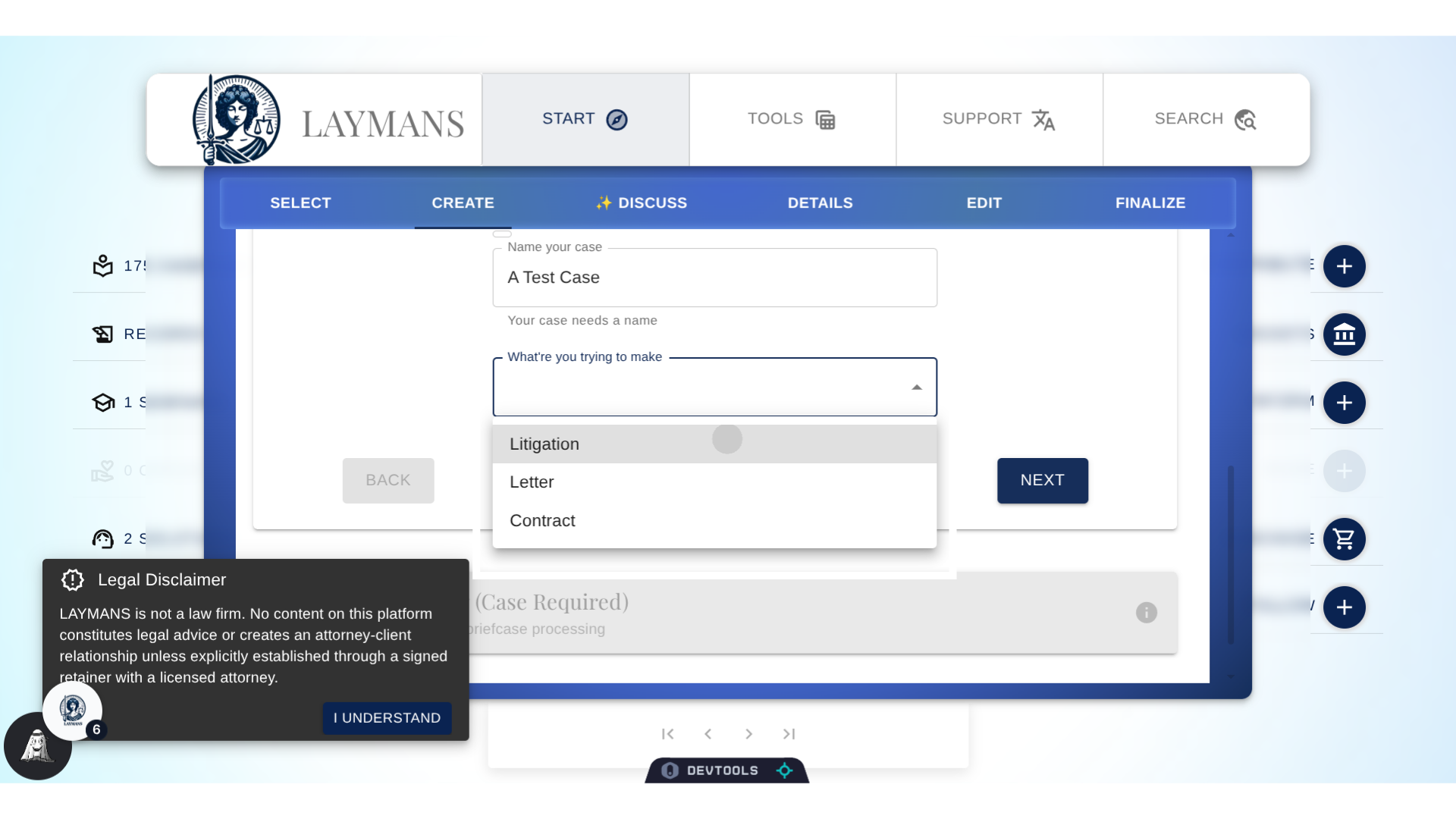Go to next page arrow in pagination

[x=748, y=734]
